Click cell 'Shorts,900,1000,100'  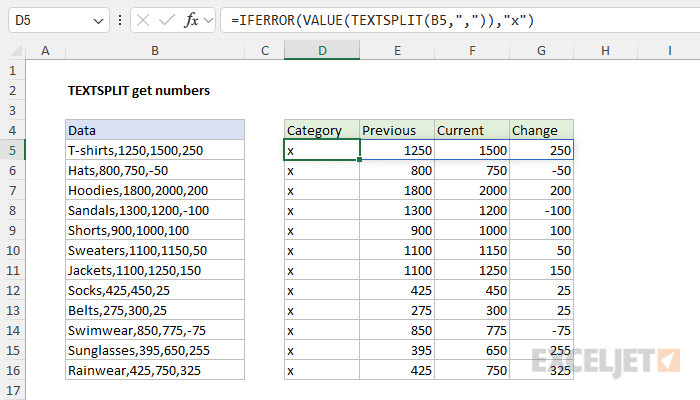[x=155, y=230]
